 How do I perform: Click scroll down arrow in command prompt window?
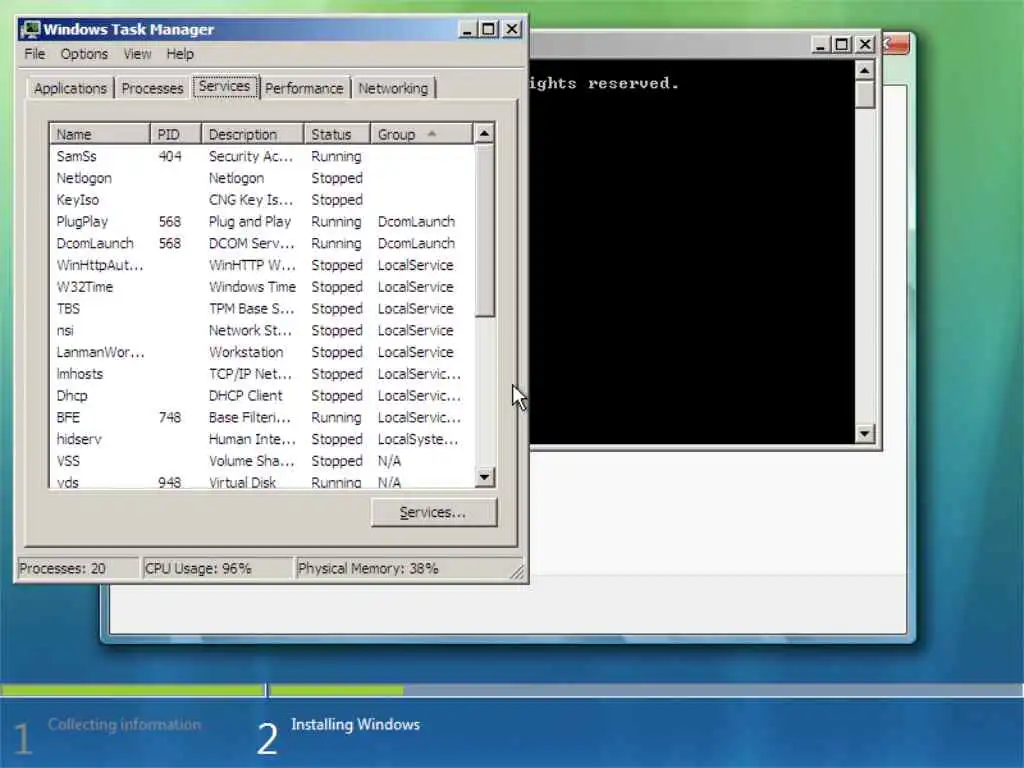tap(865, 433)
